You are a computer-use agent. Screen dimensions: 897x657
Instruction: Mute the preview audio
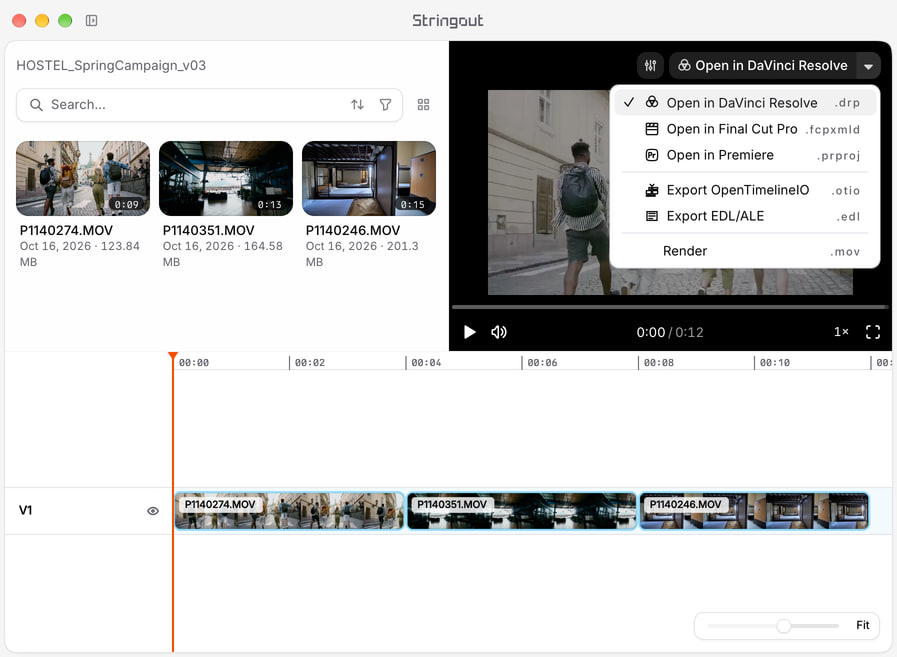tap(499, 332)
